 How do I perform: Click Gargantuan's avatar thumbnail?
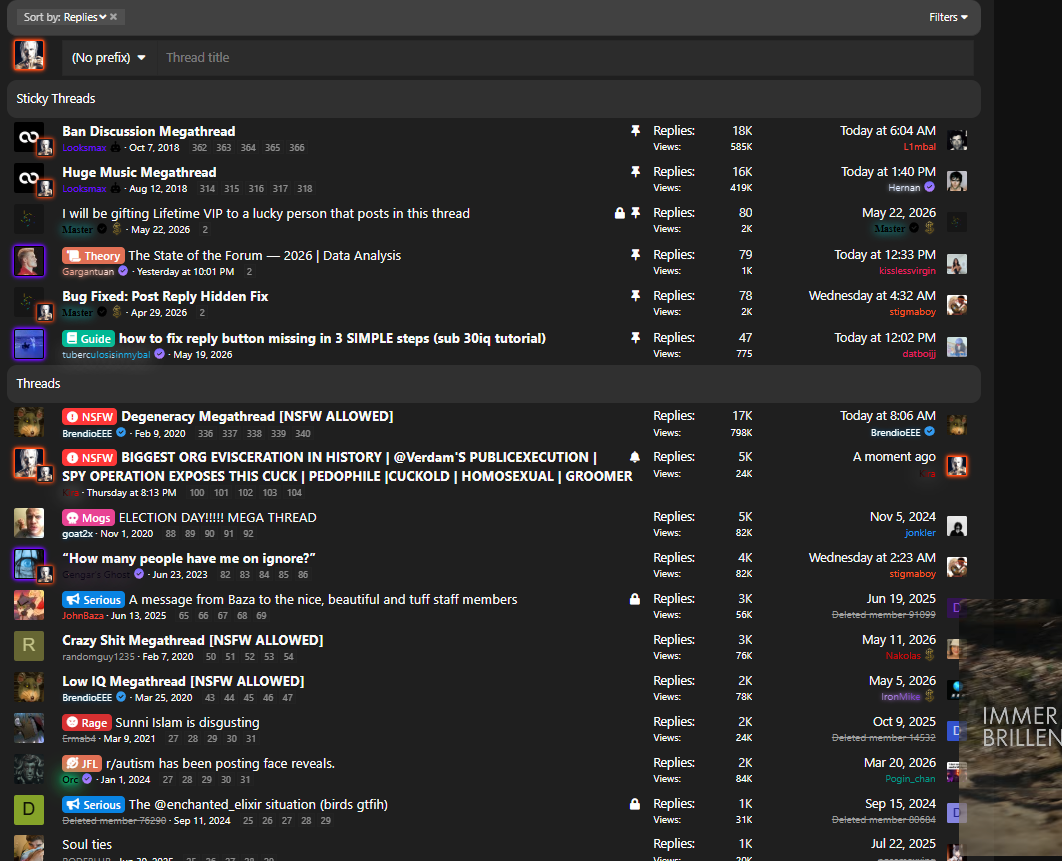click(29, 261)
